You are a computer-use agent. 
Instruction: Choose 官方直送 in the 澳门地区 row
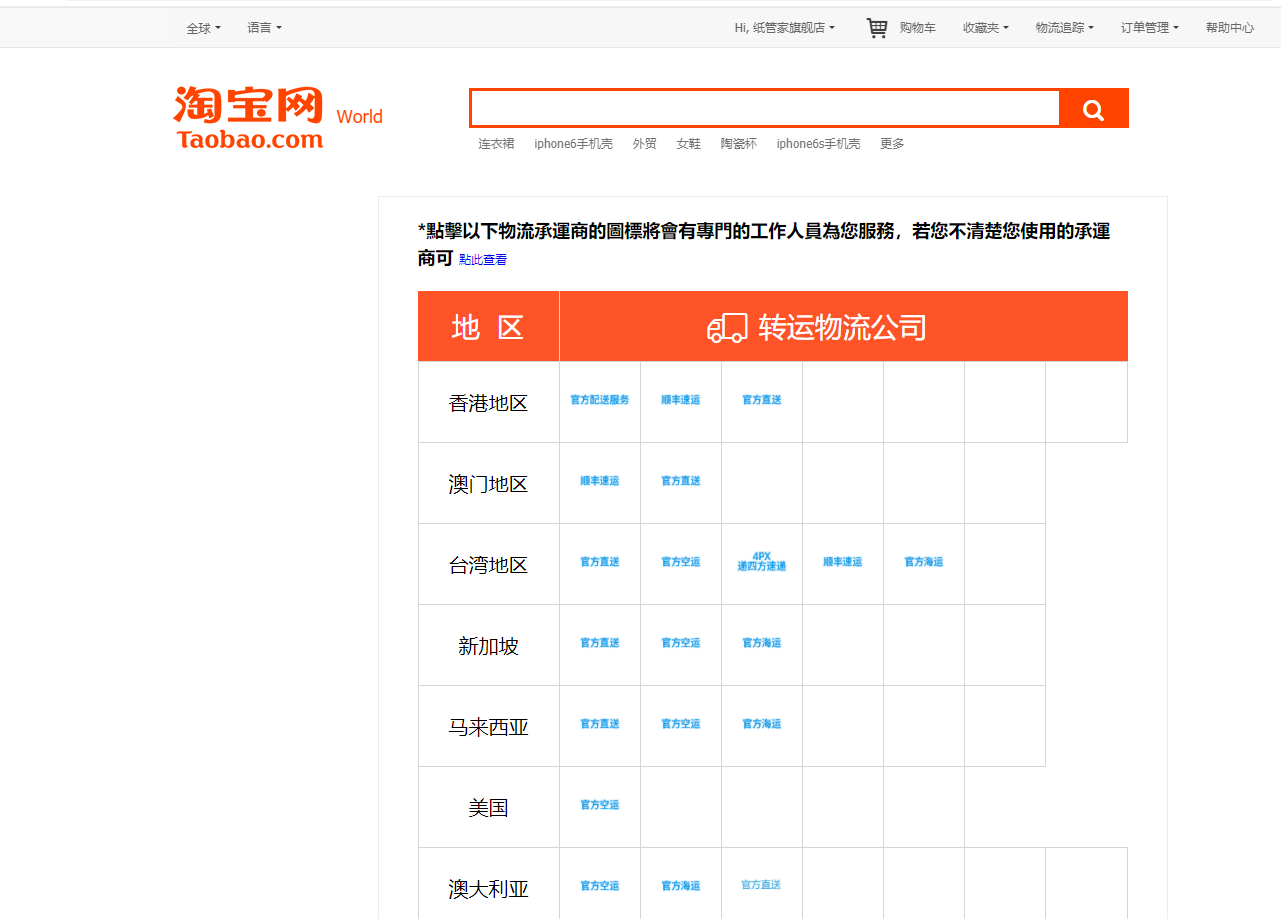(x=681, y=481)
